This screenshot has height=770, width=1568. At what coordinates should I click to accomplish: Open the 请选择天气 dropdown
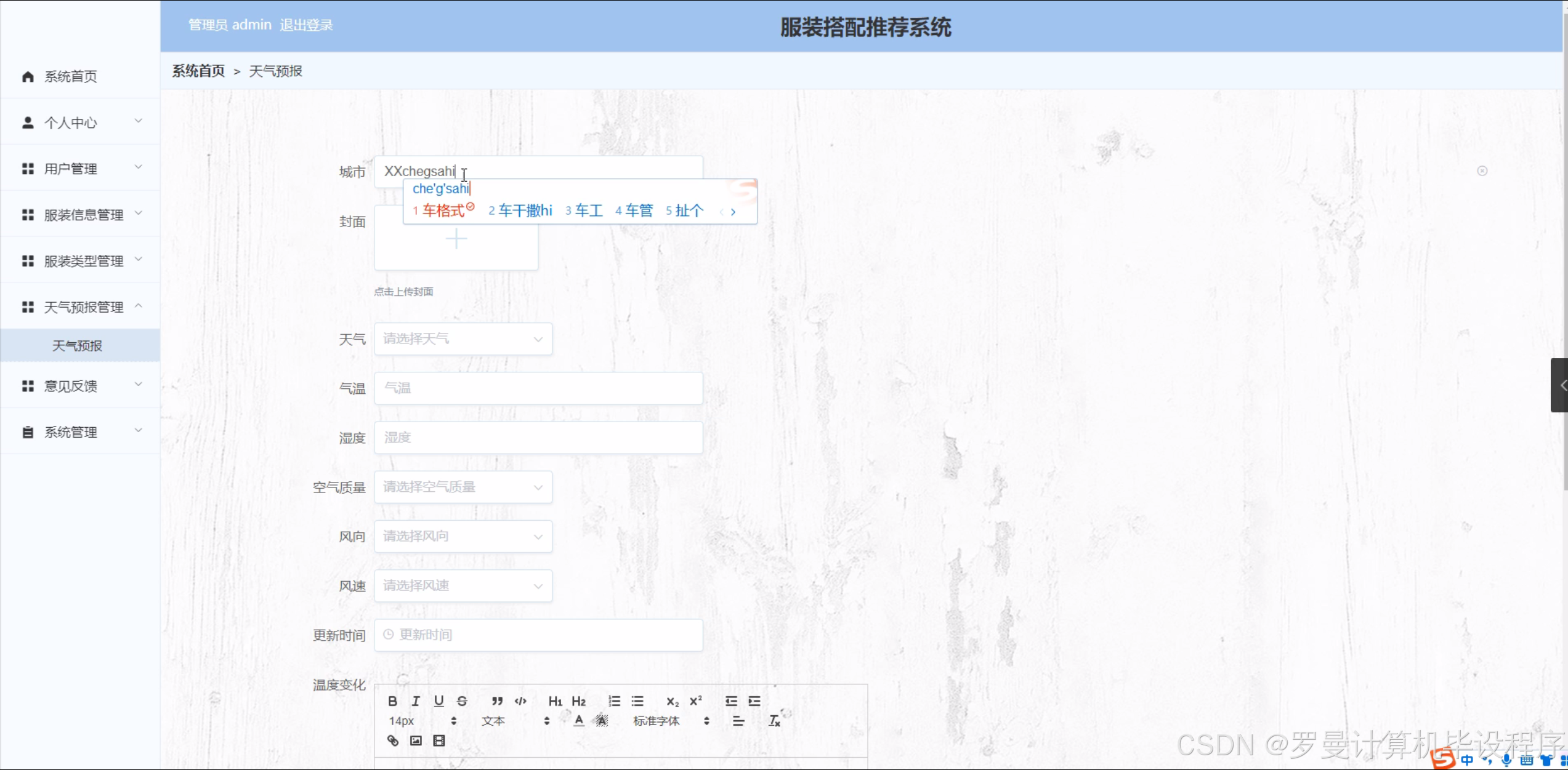point(463,339)
